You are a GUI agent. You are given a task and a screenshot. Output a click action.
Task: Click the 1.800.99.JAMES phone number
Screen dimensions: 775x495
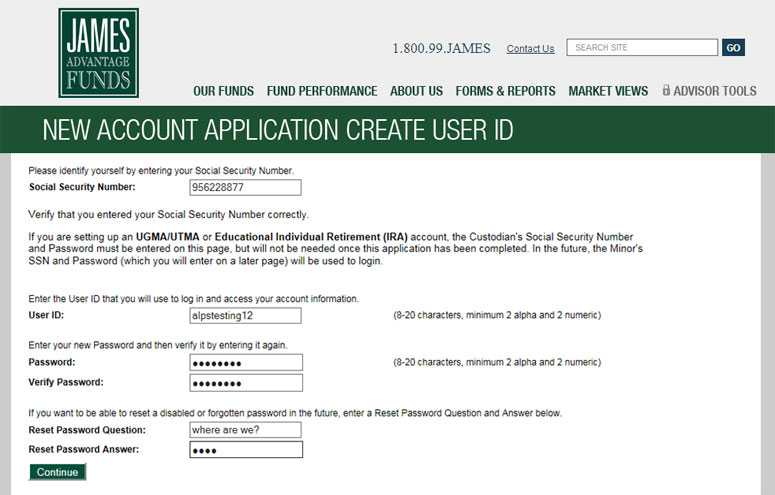[441, 48]
